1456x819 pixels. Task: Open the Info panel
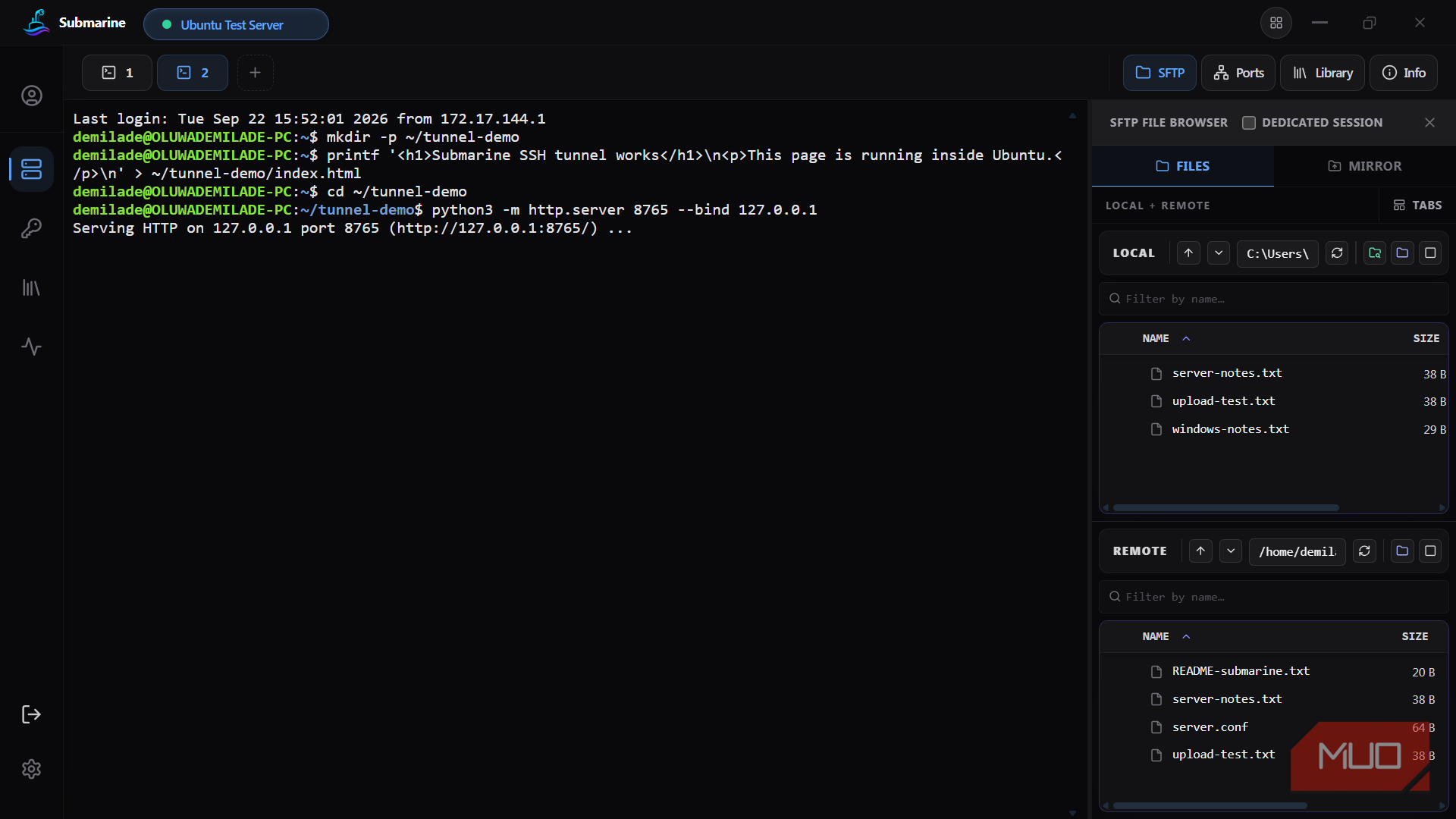pyautogui.click(x=1404, y=73)
